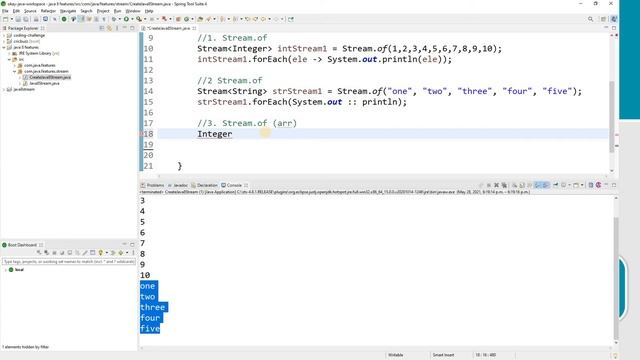Image resolution: width=640 pixels, height=360 pixels.
Task: Open the Help menu
Action: point(149,11)
